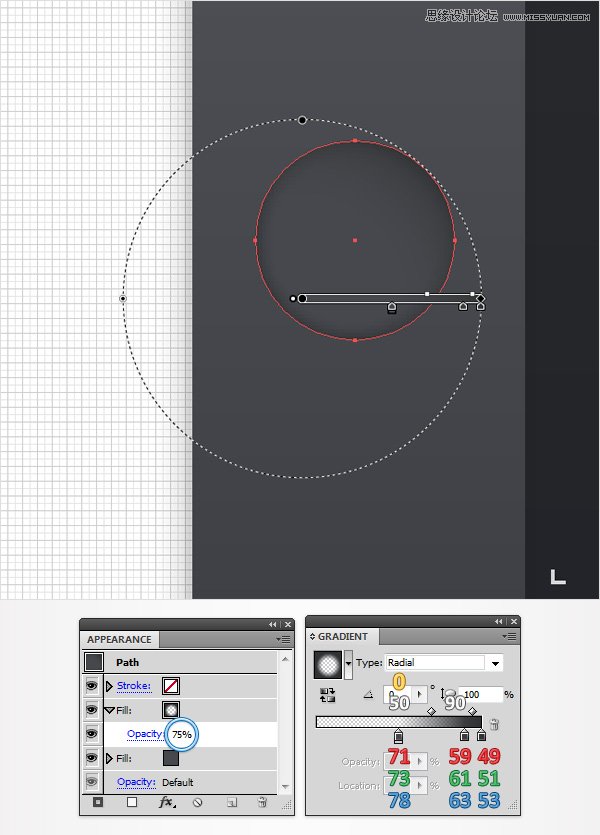Click the Opacity link showing Default
Image resolution: width=600 pixels, height=835 pixels.
tap(136, 782)
